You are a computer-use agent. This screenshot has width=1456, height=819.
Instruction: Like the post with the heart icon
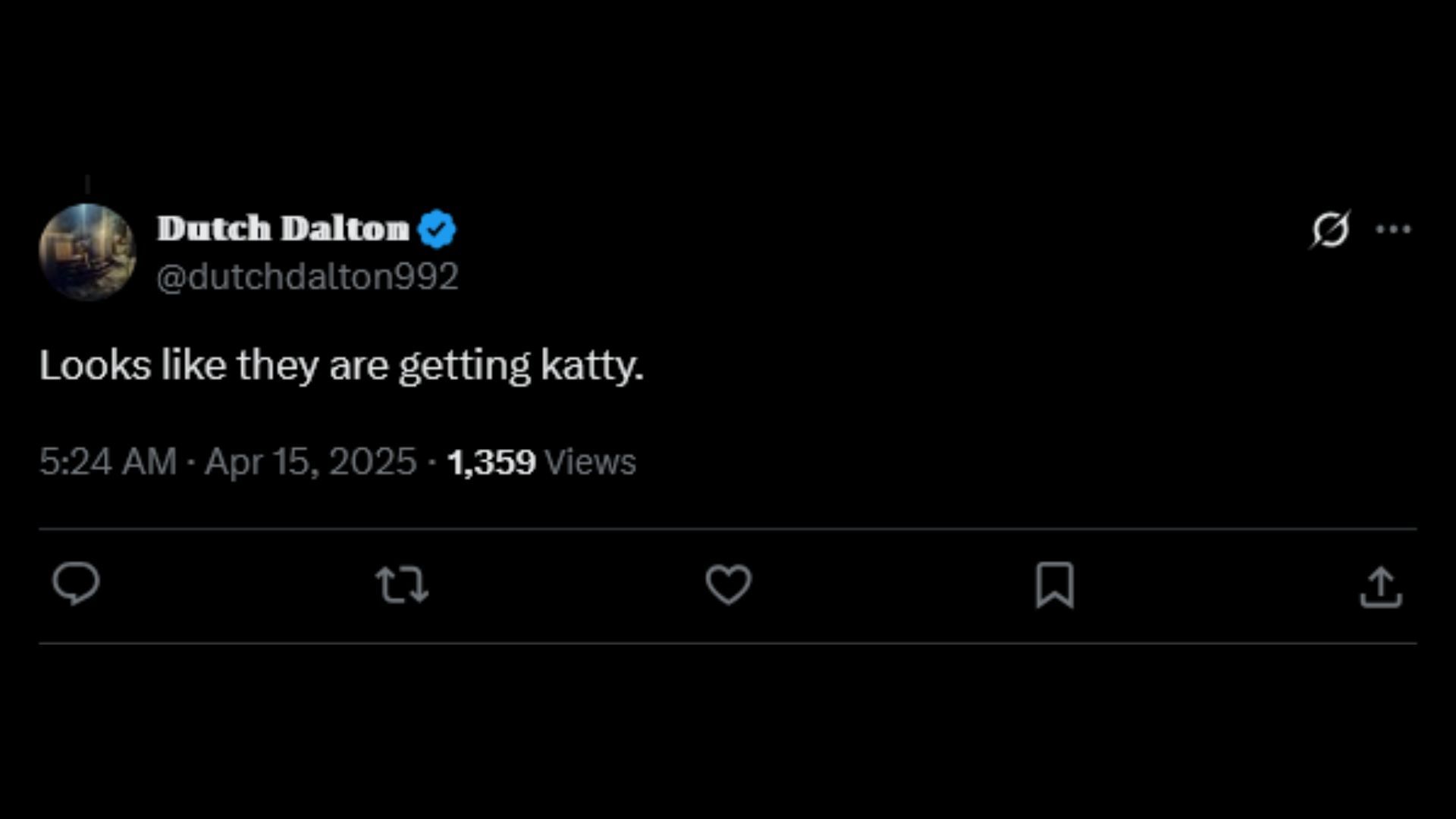click(728, 585)
